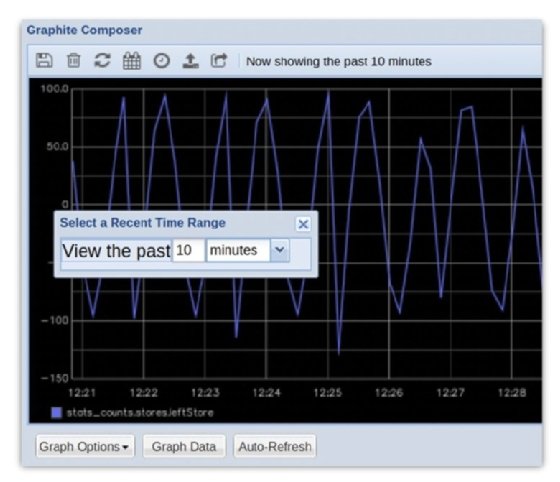560x482 pixels.
Task: Click the clock recent time range icon
Action: click(x=161, y=60)
